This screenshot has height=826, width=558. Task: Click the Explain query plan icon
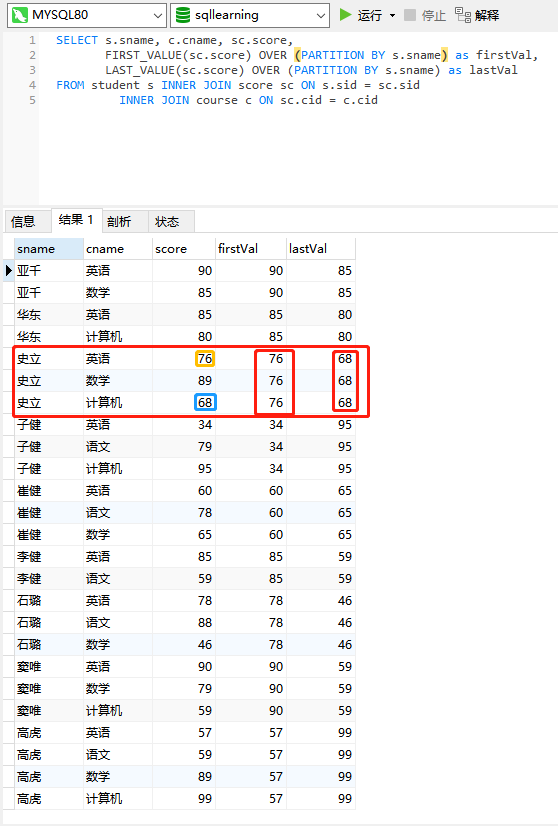pyautogui.click(x=463, y=15)
